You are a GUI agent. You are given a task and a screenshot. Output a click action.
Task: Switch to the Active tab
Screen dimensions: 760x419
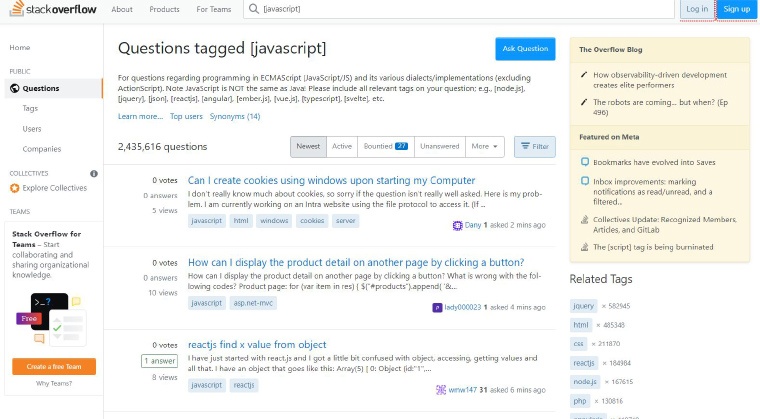tap(342, 146)
